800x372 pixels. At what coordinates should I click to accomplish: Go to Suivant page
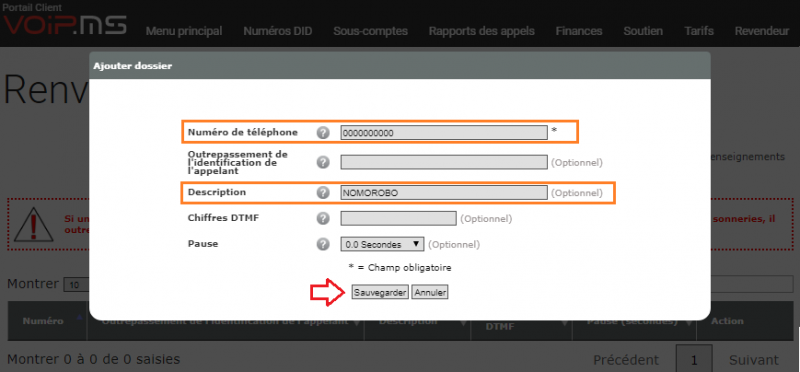point(754,360)
